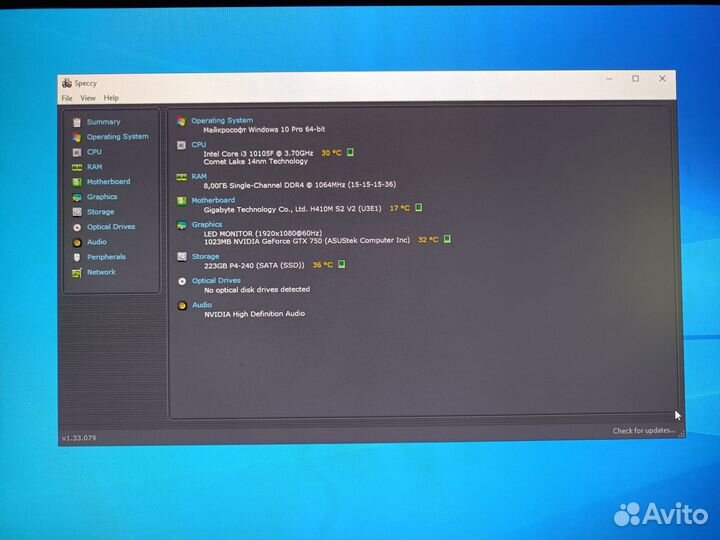Image resolution: width=720 pixels, height=540 pixels.
Task: Click NVIDIA High Definition Audio text
Action: 254,314
